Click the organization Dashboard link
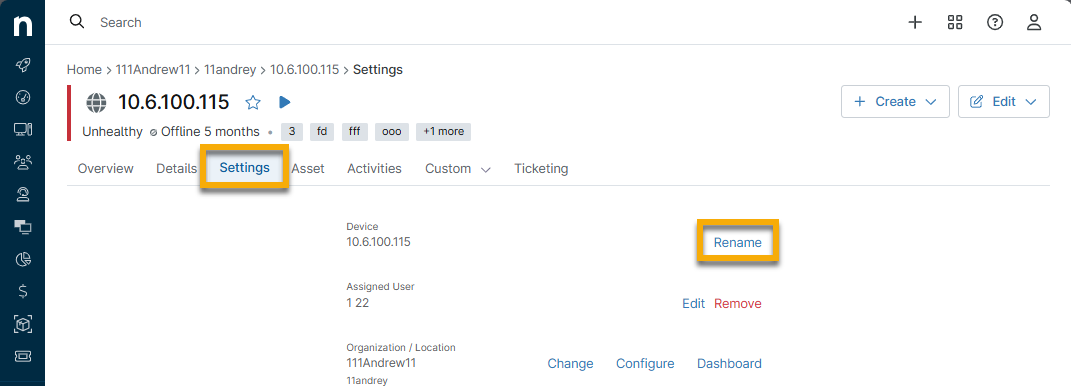The height and width of the screenshot is (386, 1071). 729,364
